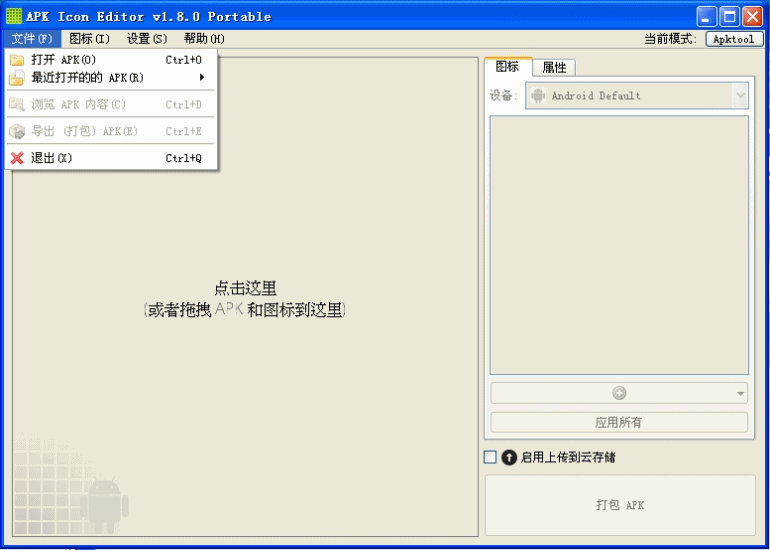
Task: Open the 文件(F) menu
Action: point(32,38)
